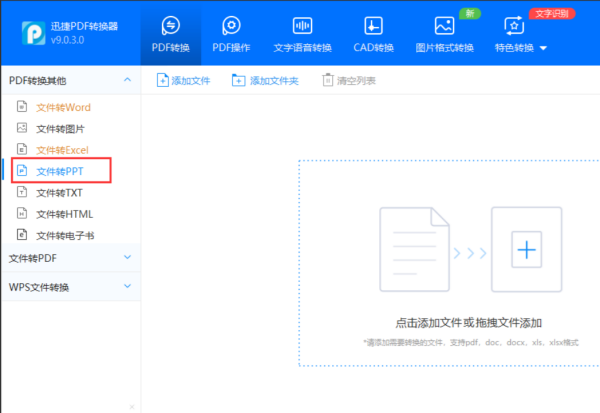The image size is (600, 413).
Task: Switch to the 特色转换 tab label
Action: (x=514, y=47)
